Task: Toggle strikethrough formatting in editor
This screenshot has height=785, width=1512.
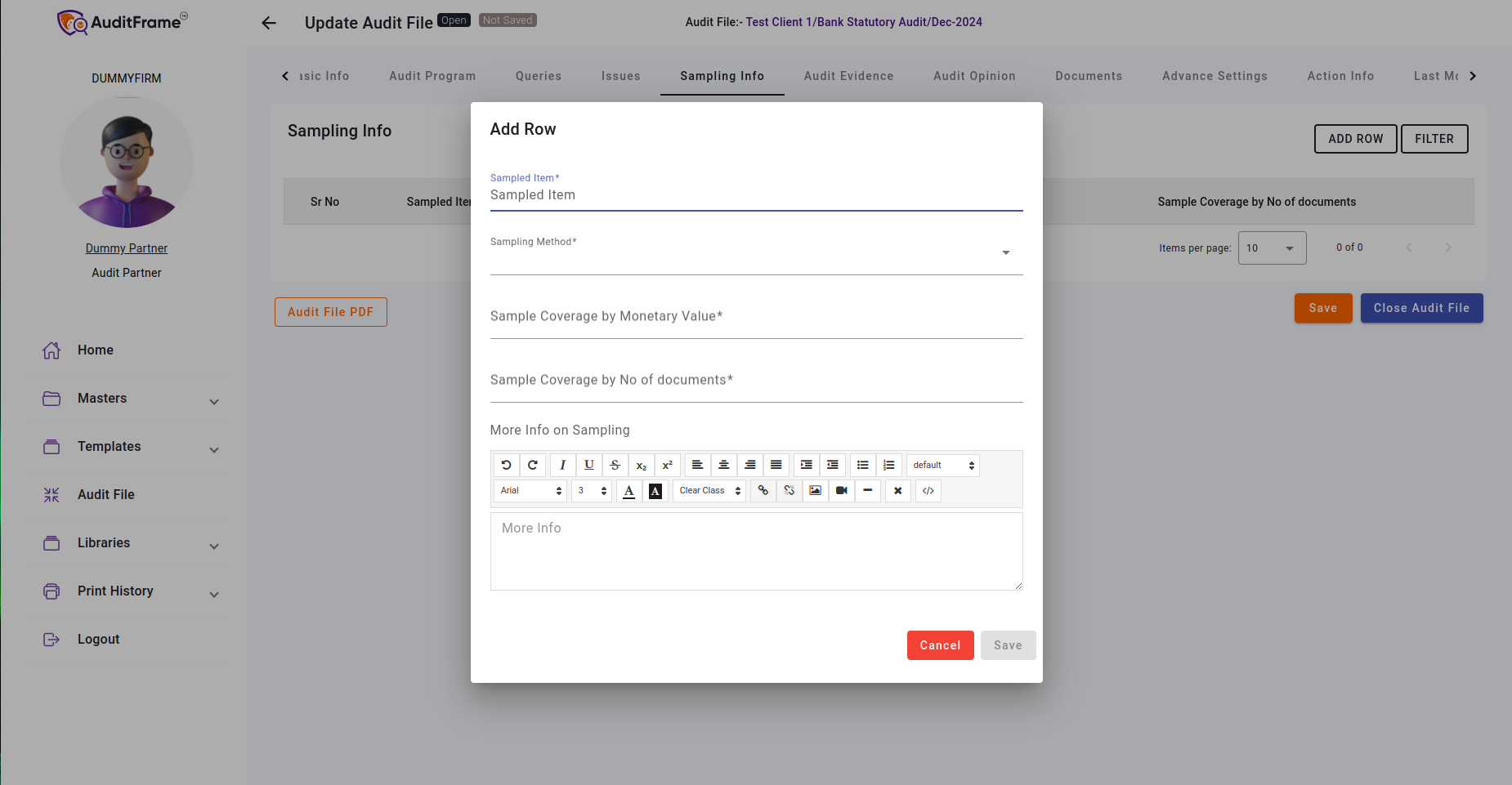Action: pos(615,465)
